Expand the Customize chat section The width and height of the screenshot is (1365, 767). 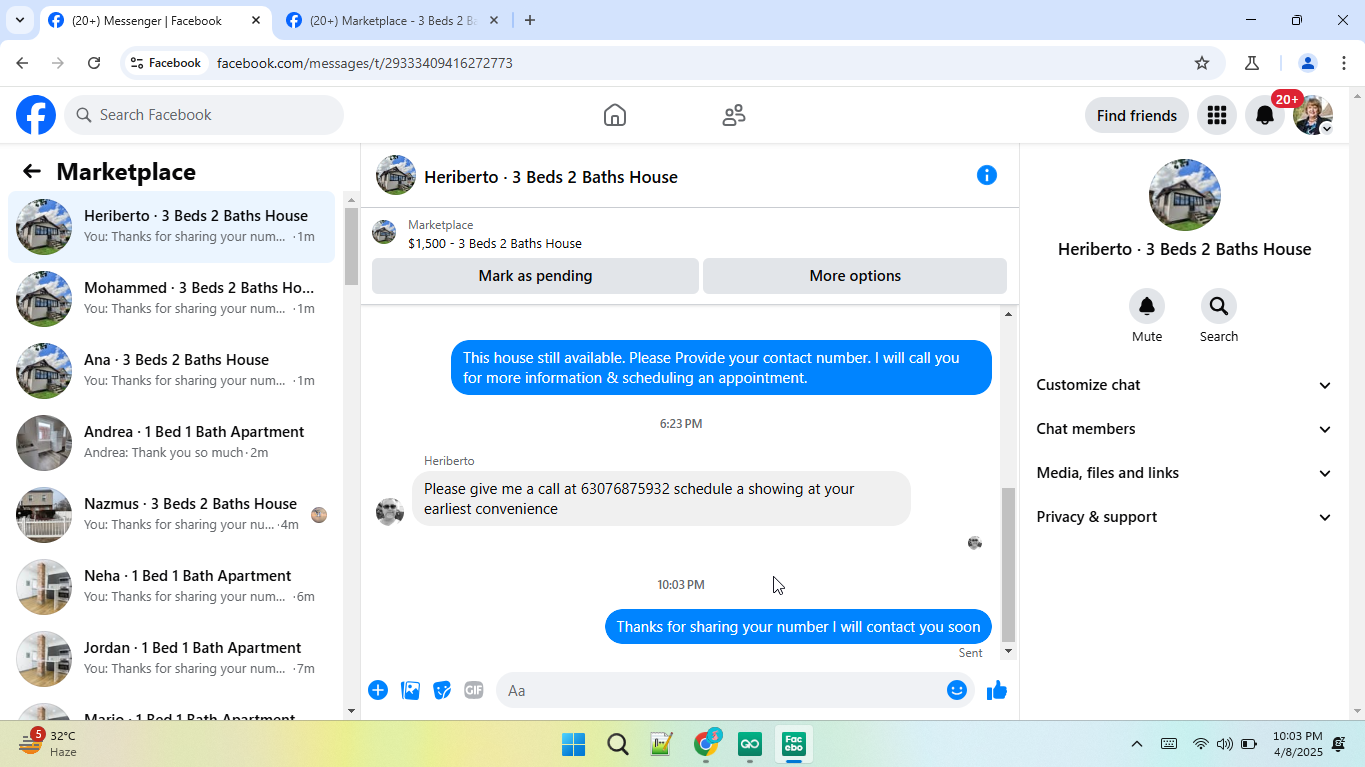(x=1184, y=385)
